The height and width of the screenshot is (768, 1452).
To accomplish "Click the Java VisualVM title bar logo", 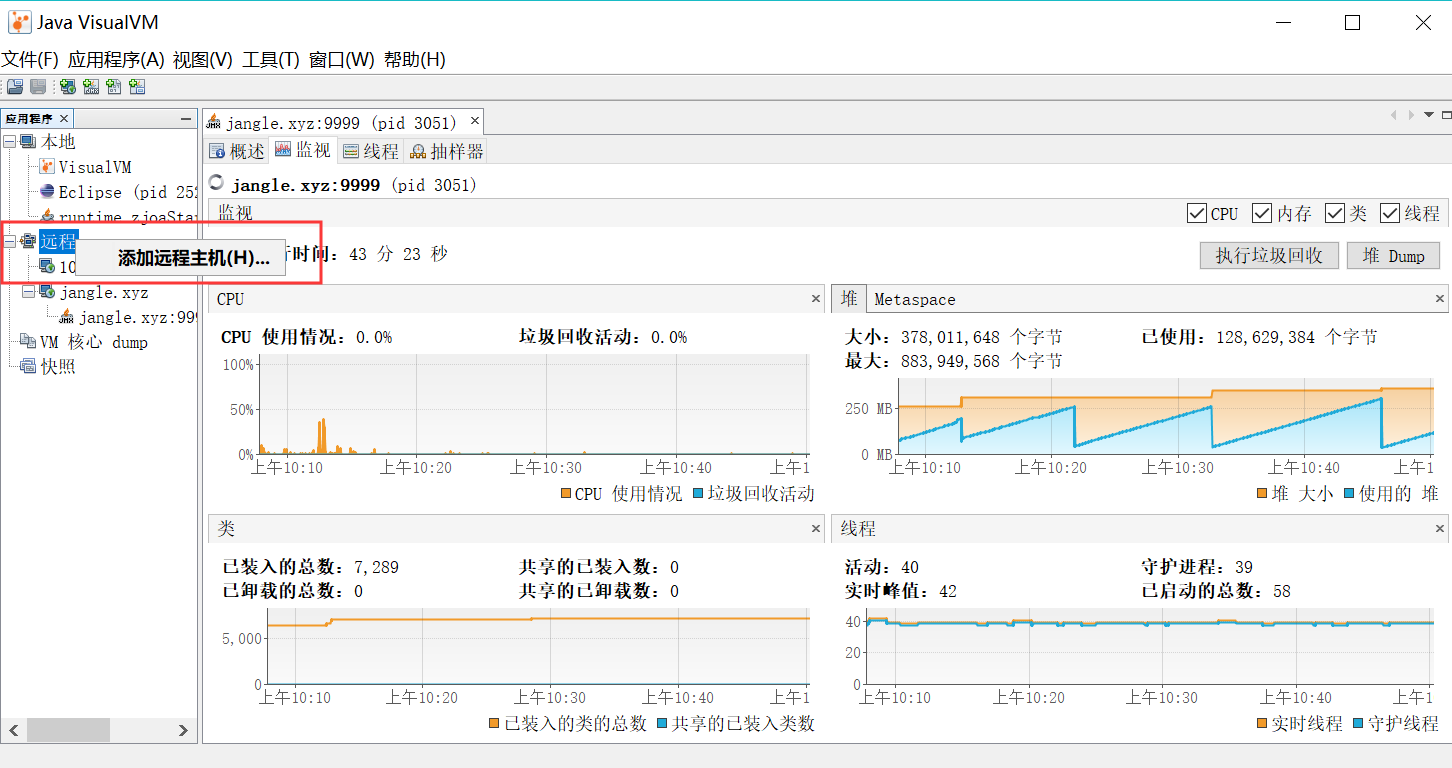I will (20, 22).
